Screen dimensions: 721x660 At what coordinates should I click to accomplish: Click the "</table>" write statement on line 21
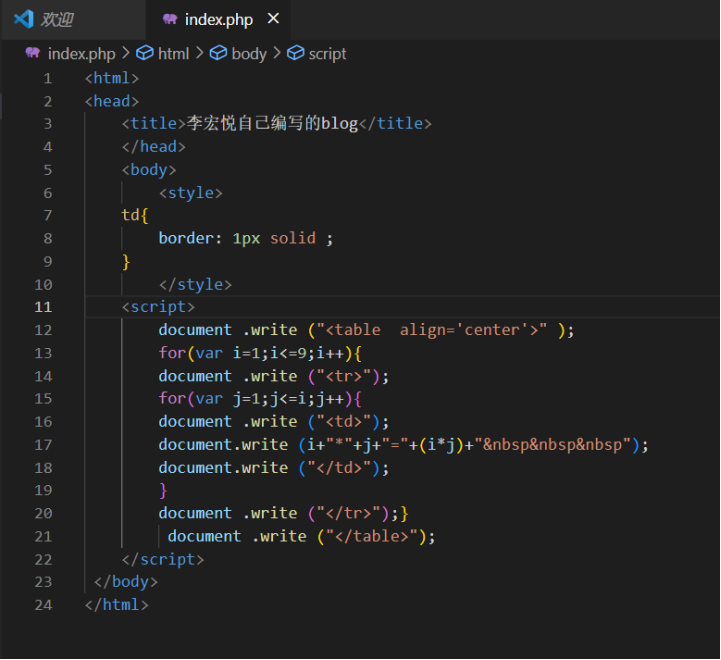coord(301,536)
